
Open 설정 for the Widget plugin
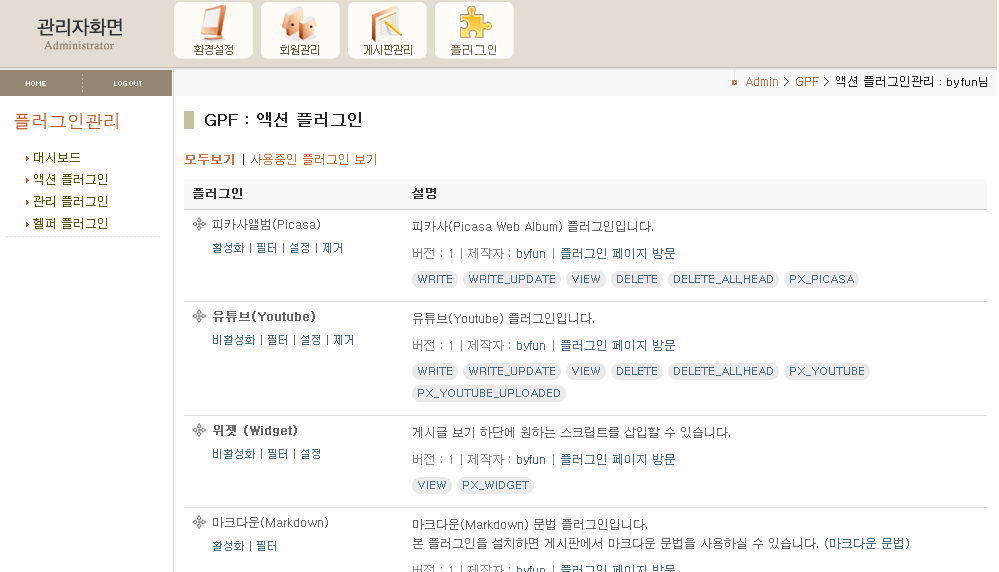[x=311, y=454]
